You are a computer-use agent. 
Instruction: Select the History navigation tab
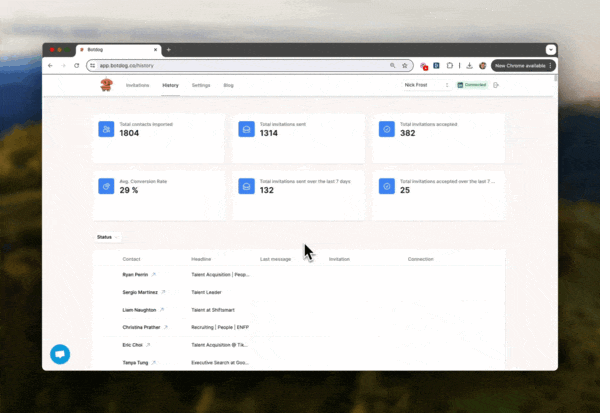click(x=170, y=85)
